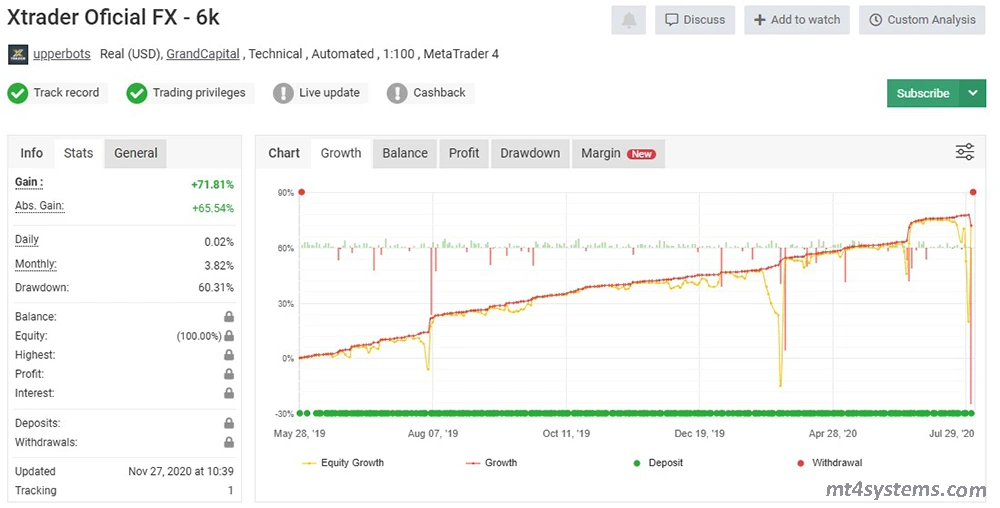Switch to the Stats tab
1000x508 pixels.
point(78,153)
